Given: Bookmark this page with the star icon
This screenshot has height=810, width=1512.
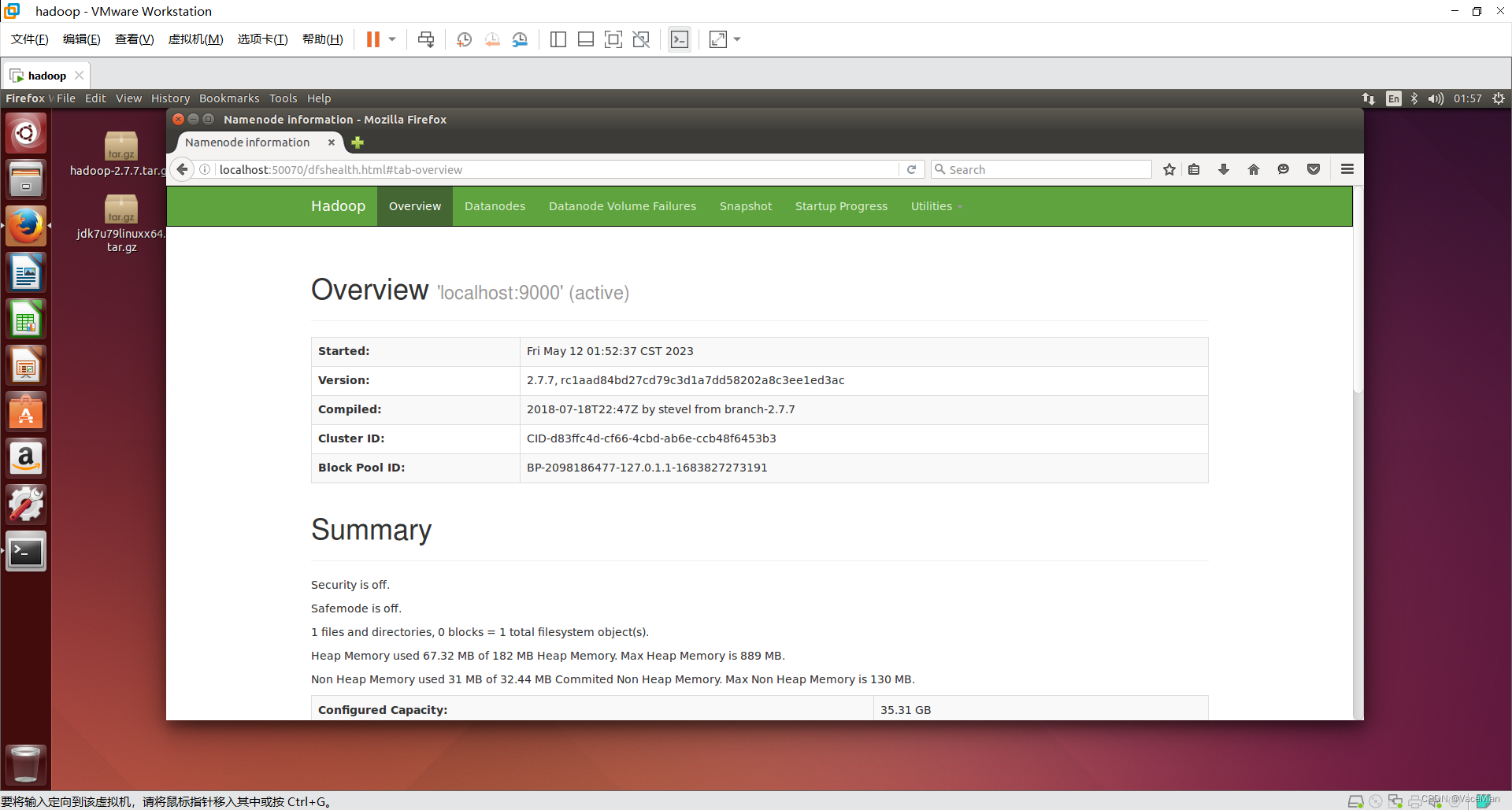Looking at the screenshot, I should [x=1169, y=169].
